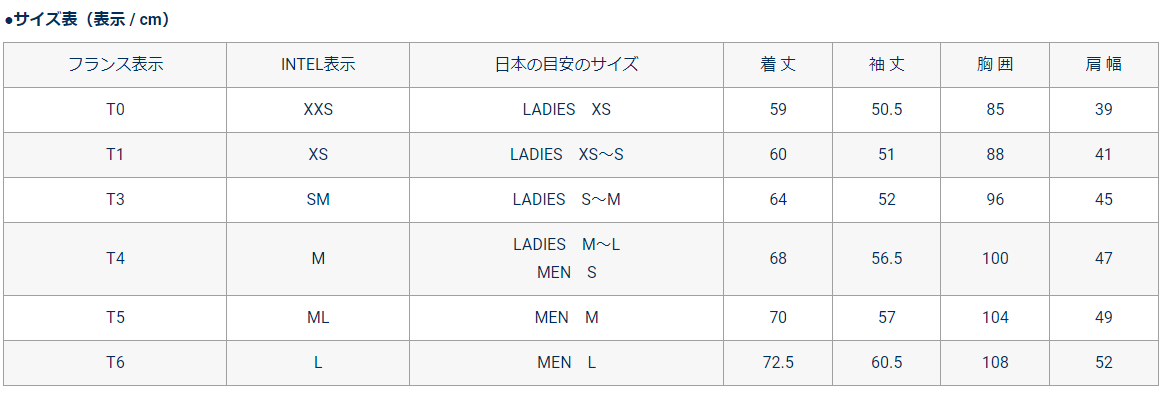Select the 日本の目安のサイズ header cell
The height and width of the screenshot is (394, 1166).
point(567,65)
